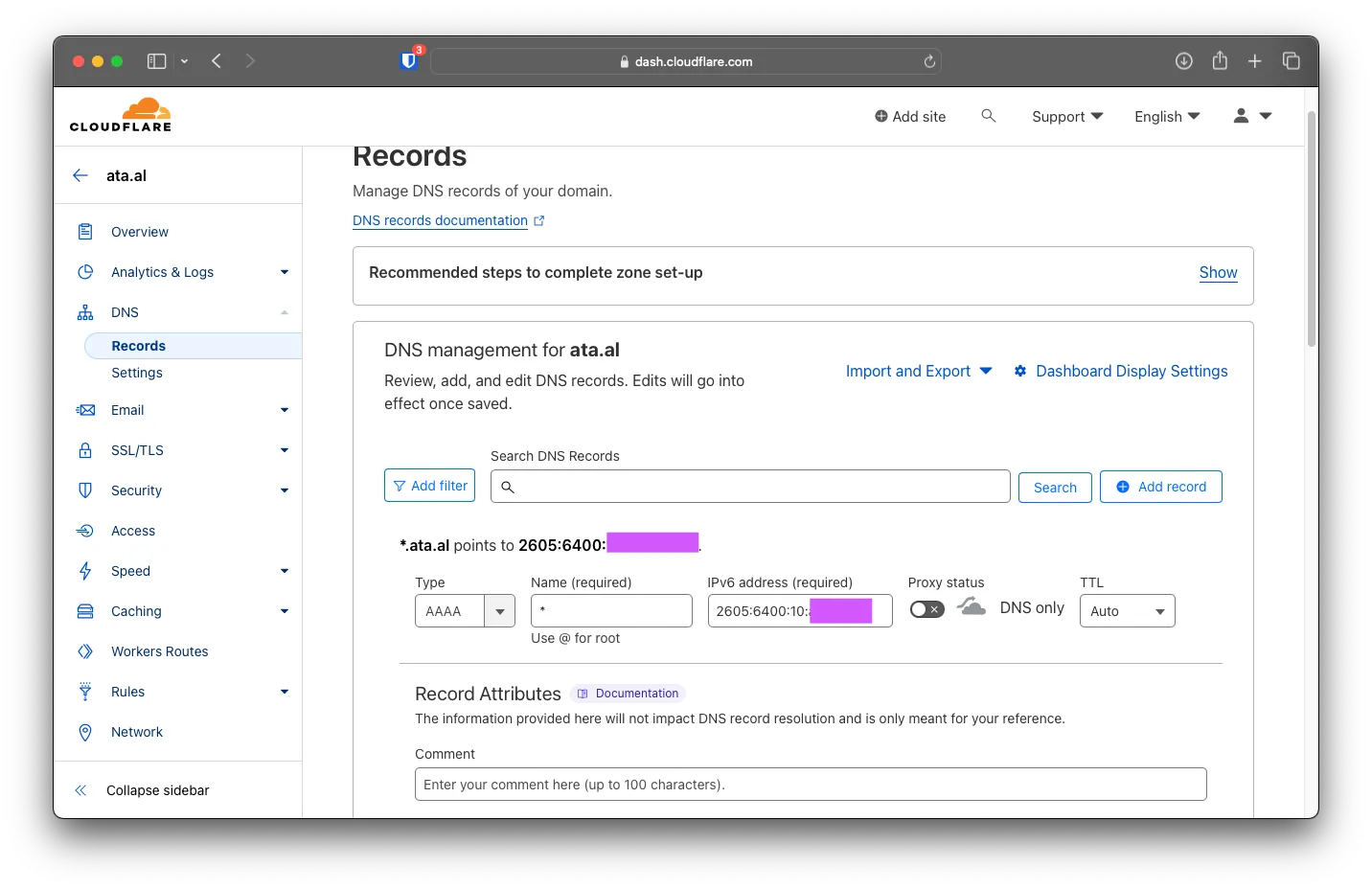
Task: Click the Analytics pie chart icon
Action: (85, 272)
